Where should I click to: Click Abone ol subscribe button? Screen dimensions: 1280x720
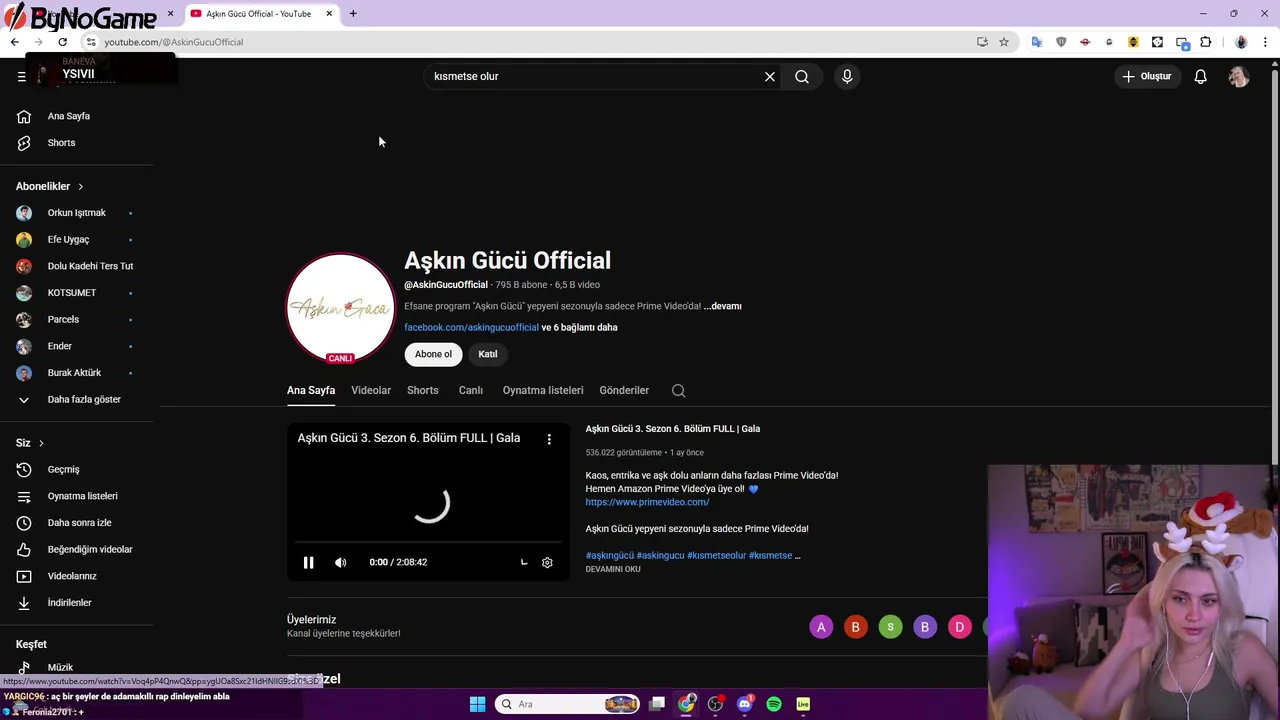[433, 354]
